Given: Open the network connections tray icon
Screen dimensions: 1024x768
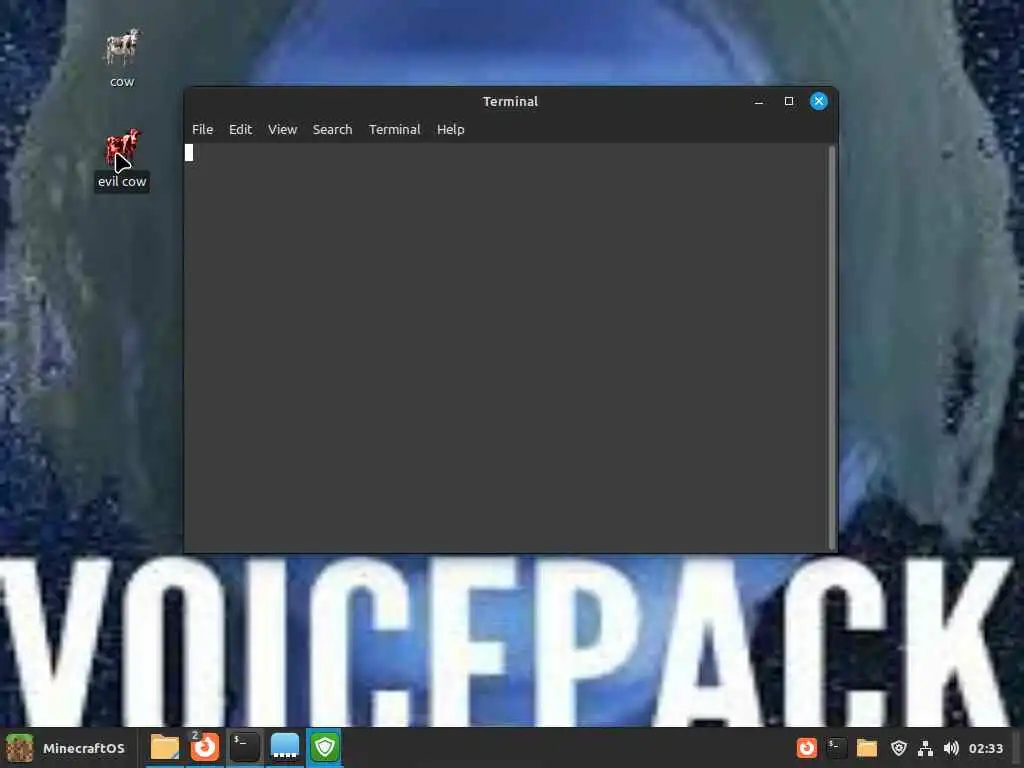Looking at the screenshot, I should 925,748.
